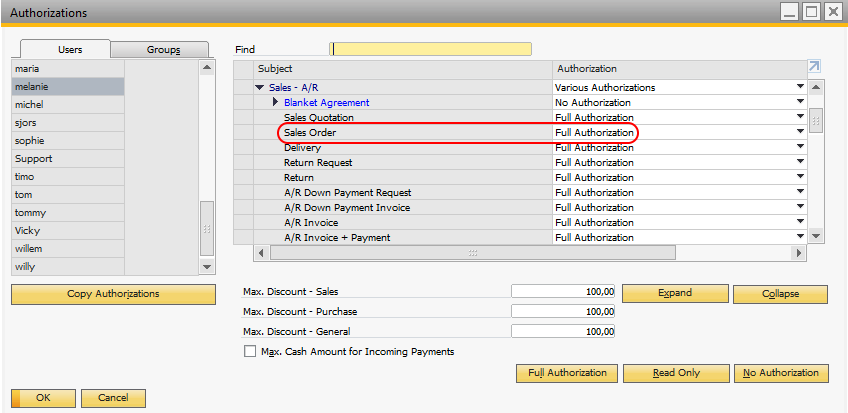Open the authorization dropdown for Sales Order
The image size is (848, 413).
(800, 132)
